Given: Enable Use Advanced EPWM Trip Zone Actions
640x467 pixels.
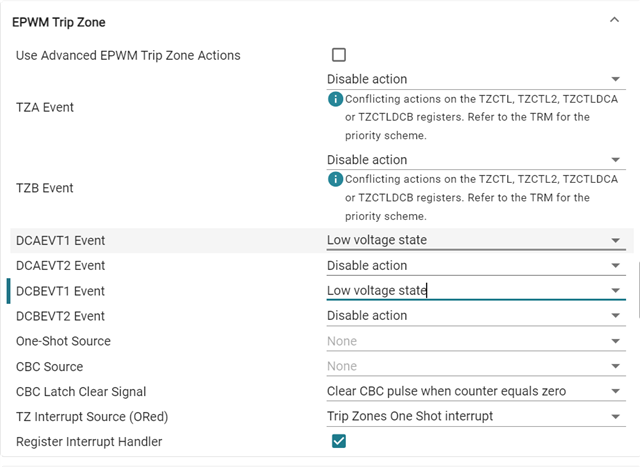Looking at the screenshot, I should click(339, 55).
